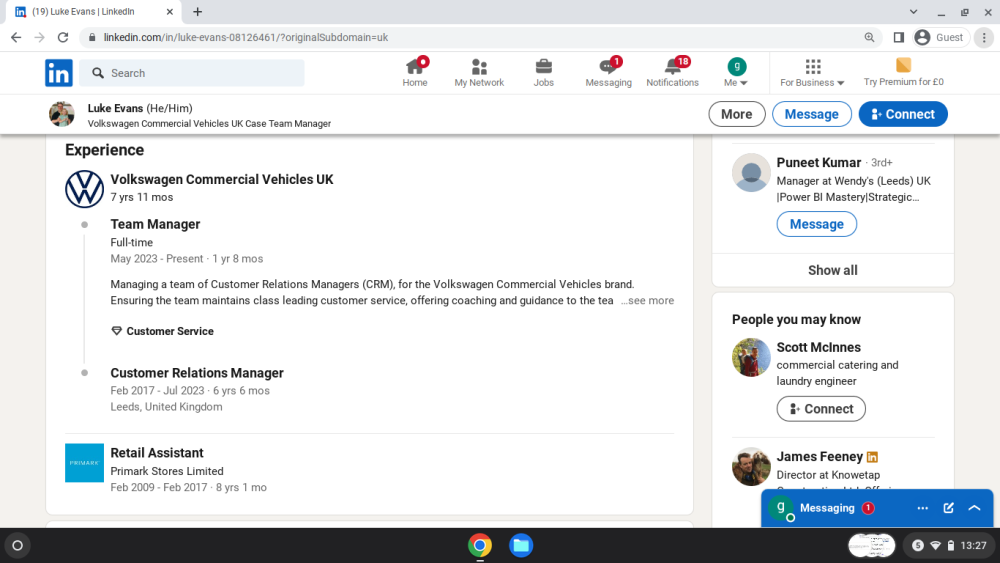Open system tray clock 13:27
Image resolution: width=1000 pixels, height=563 pixels.
click(x=973, y=546)
